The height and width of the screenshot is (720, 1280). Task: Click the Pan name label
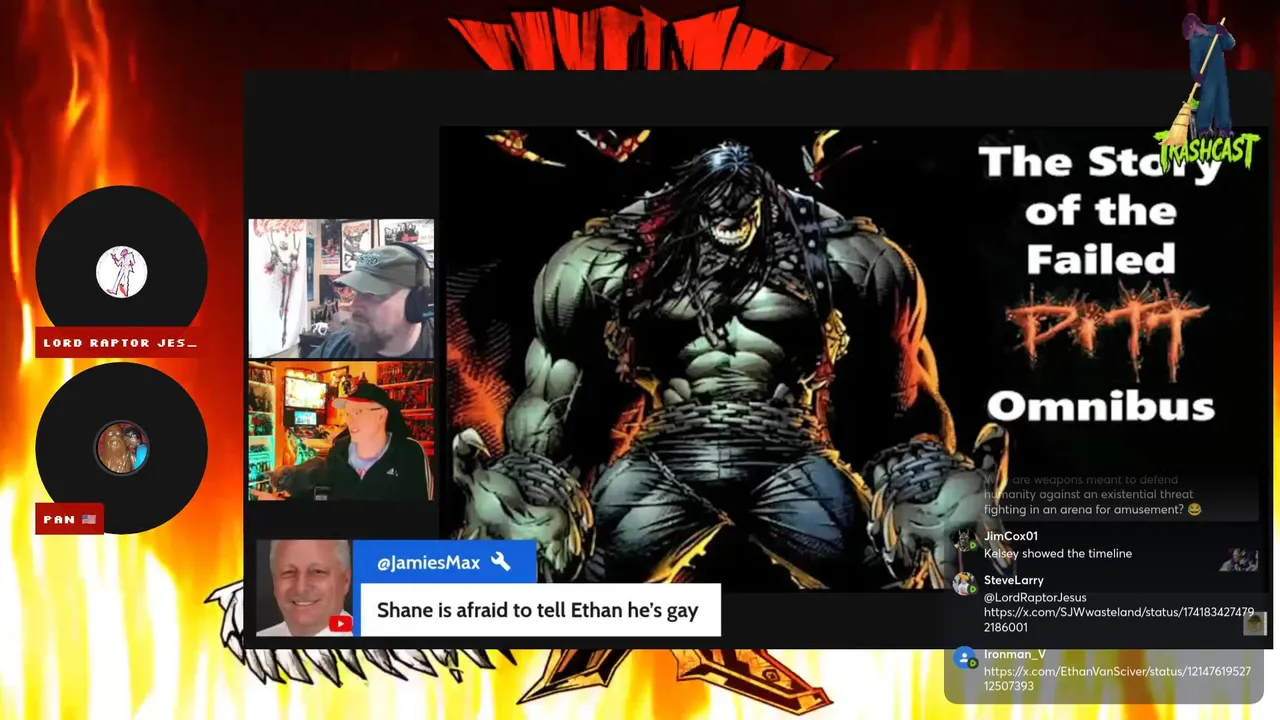click(70, 519)
